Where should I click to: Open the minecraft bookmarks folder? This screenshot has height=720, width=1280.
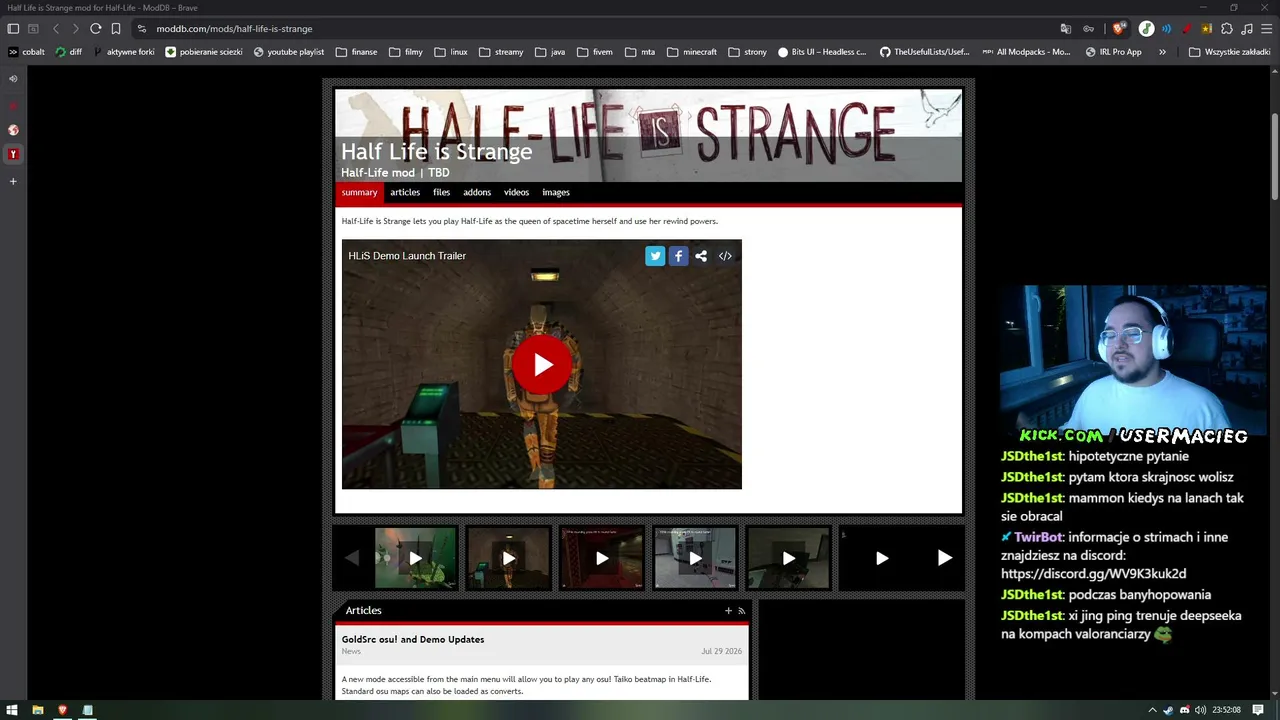pos(692,52)
